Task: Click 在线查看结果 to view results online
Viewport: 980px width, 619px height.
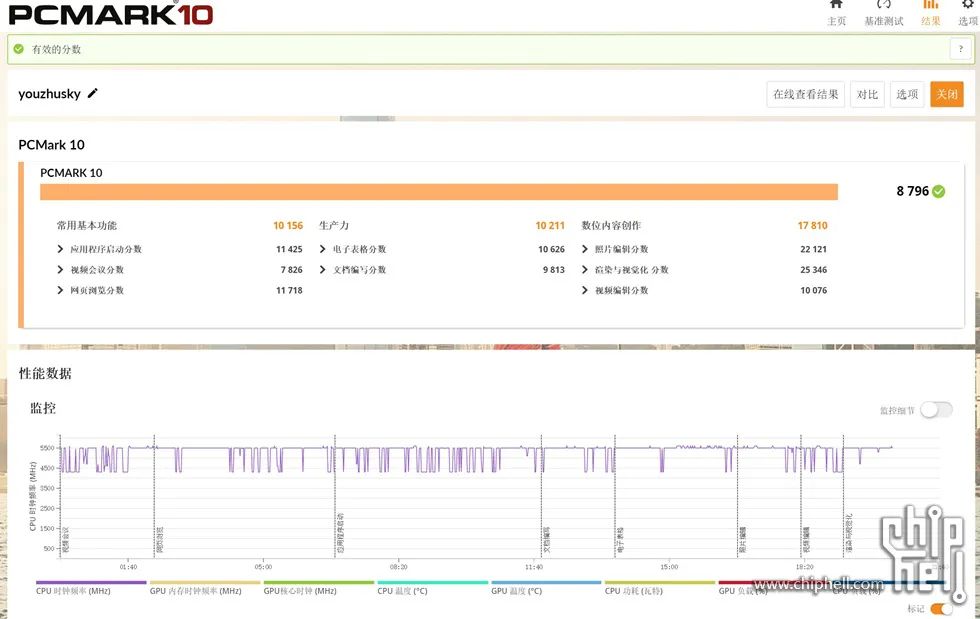Action: click(806, 94)
